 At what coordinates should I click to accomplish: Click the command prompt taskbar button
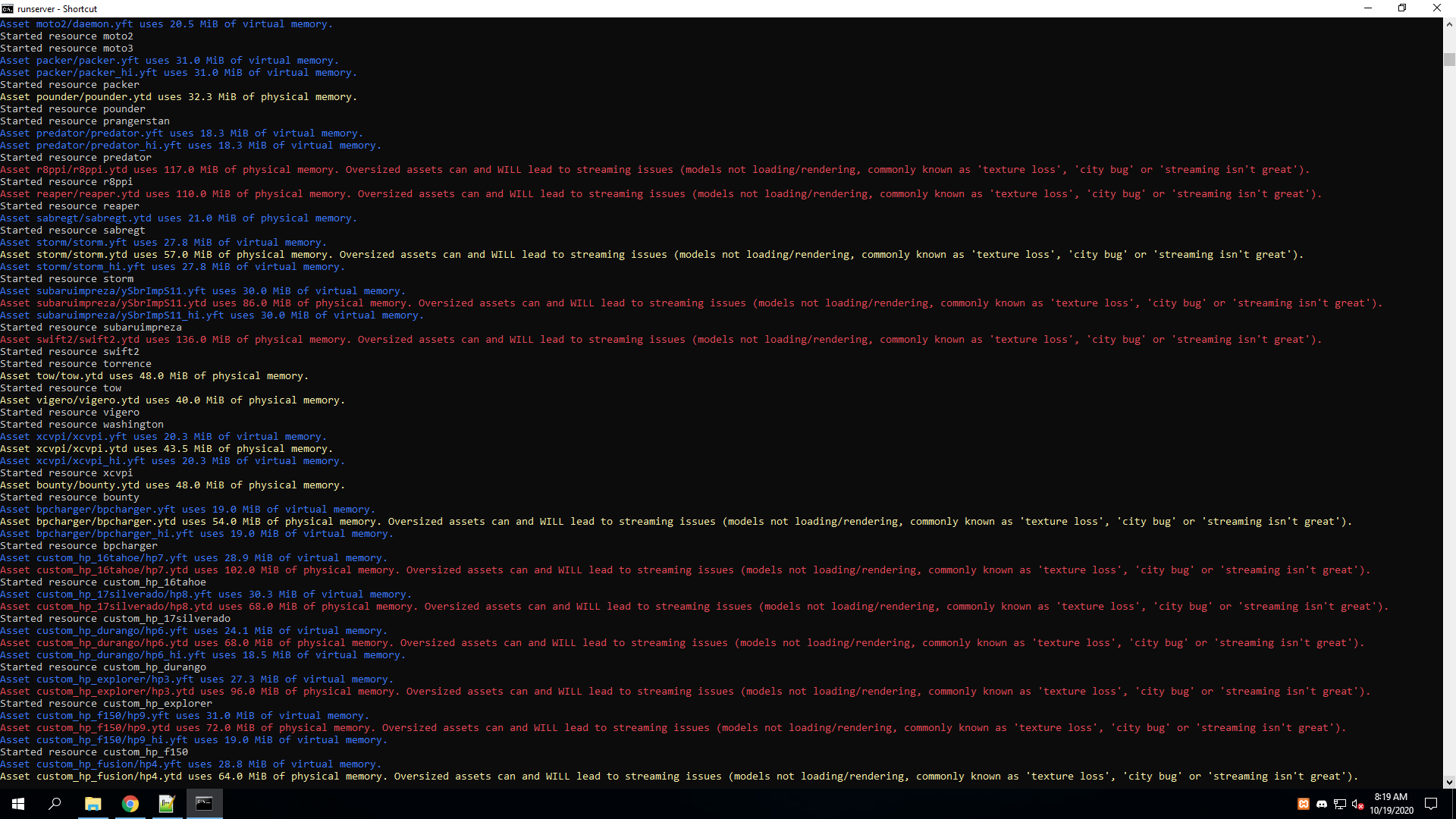[204, 804]
